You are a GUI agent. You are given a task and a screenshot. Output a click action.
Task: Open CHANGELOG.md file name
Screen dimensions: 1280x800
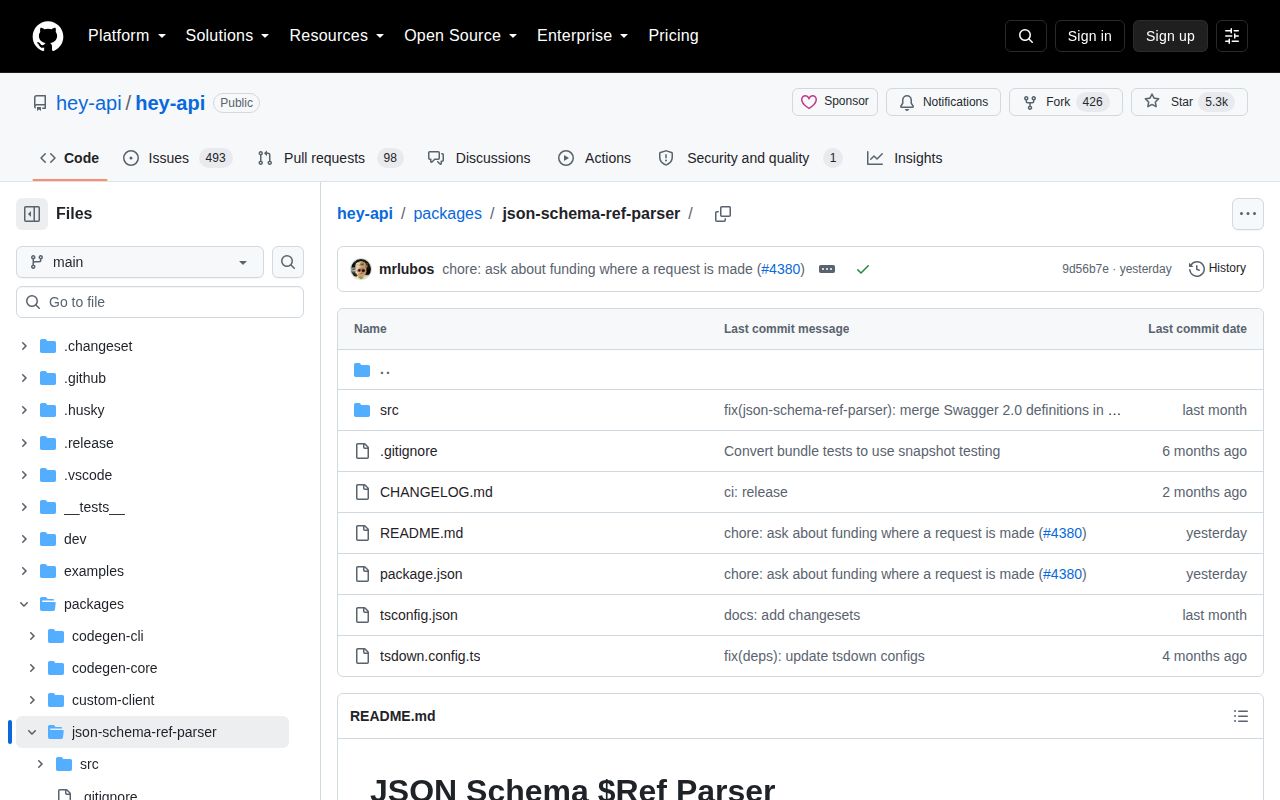(436, 492)
